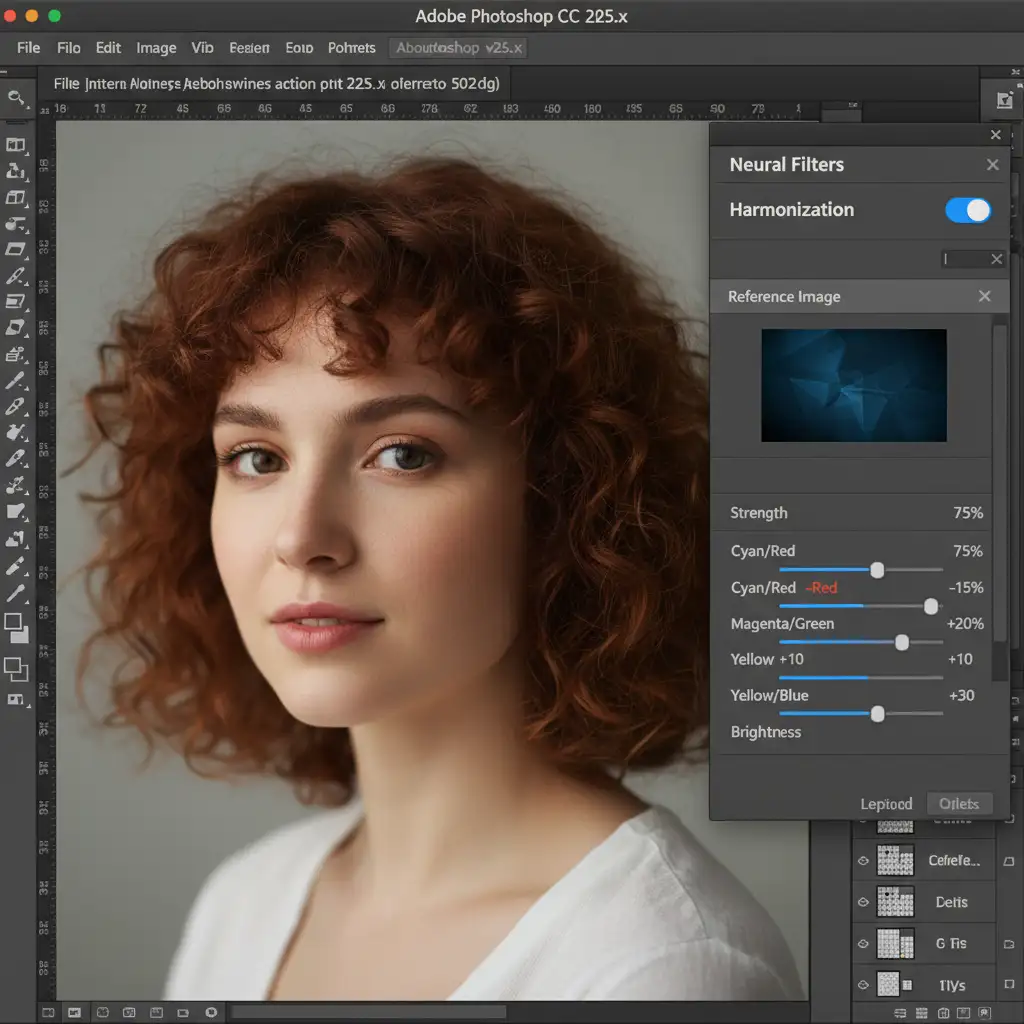Click the Magenta/Green slider handle
Image resolution: width=1024 pixels, height=1024 pixels.
tap(901, 643)
